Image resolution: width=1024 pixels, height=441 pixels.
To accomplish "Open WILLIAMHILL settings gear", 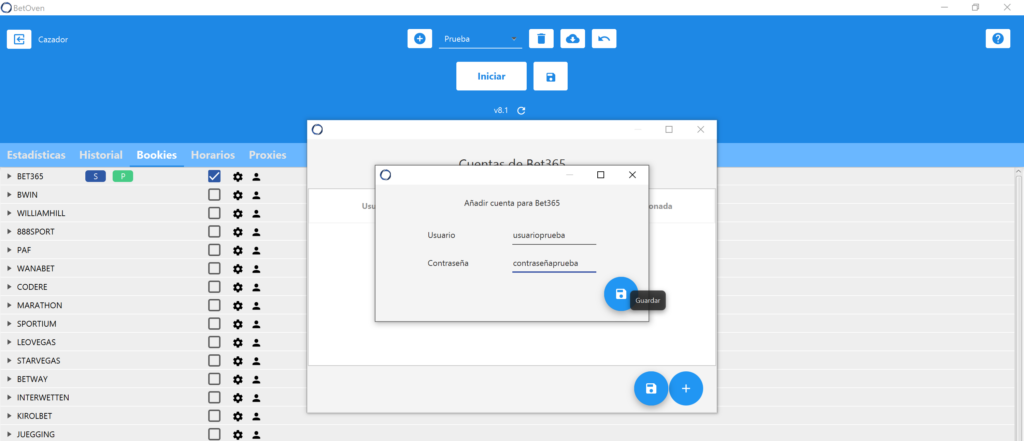I will (238, 213).
